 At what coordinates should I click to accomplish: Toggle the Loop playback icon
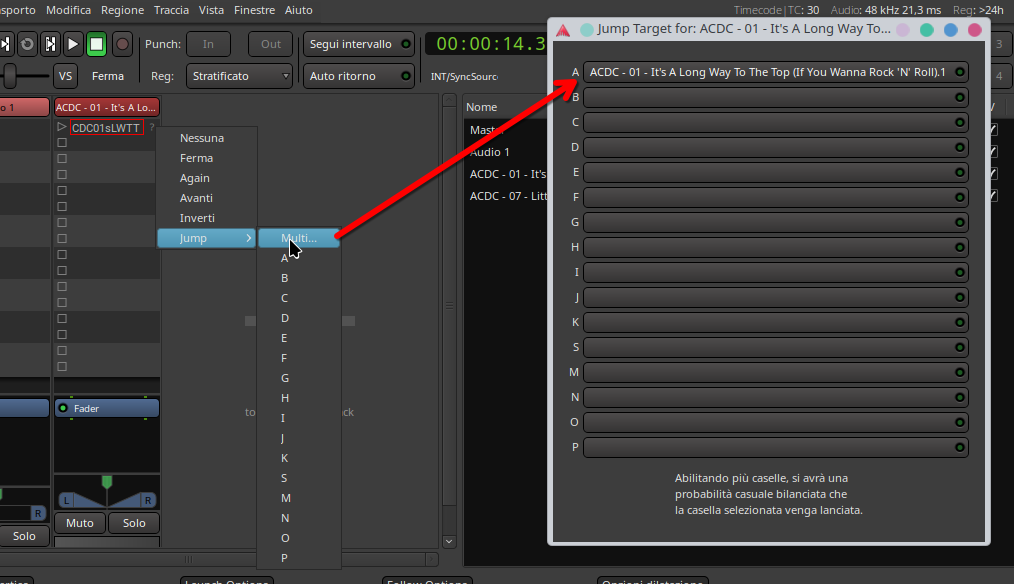(27, 44)
